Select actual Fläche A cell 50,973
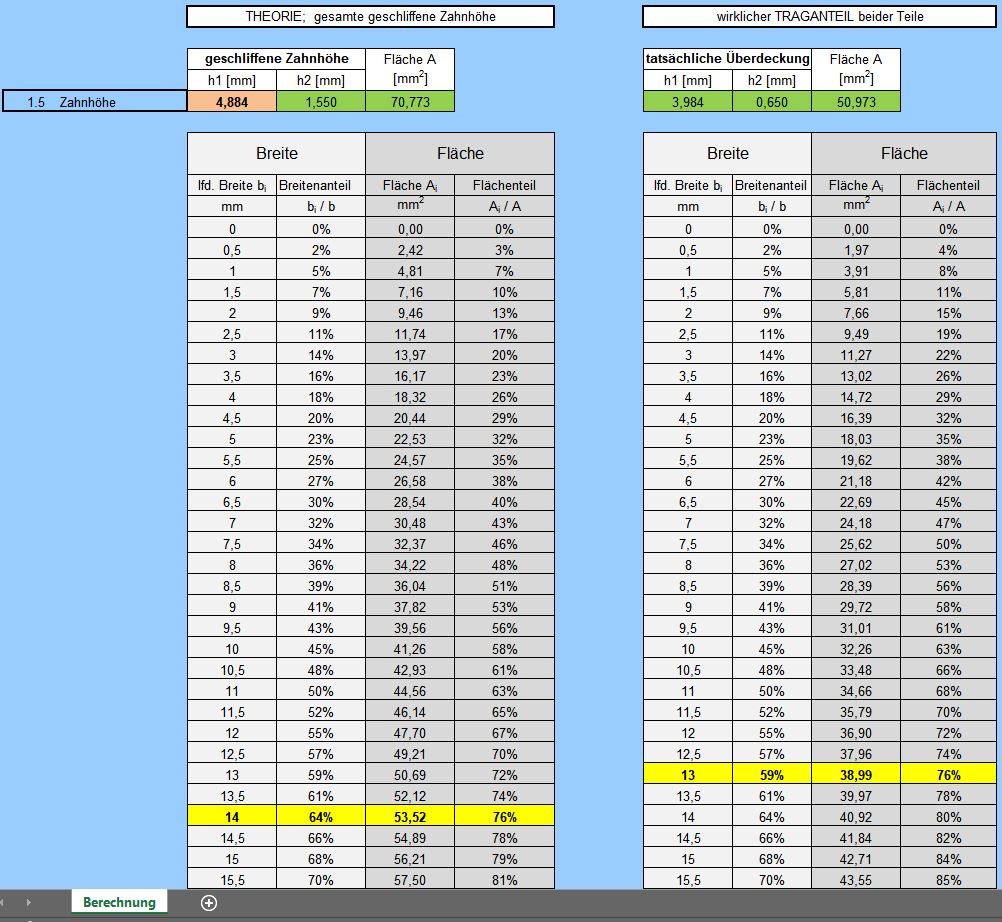 tap(856, 102)
